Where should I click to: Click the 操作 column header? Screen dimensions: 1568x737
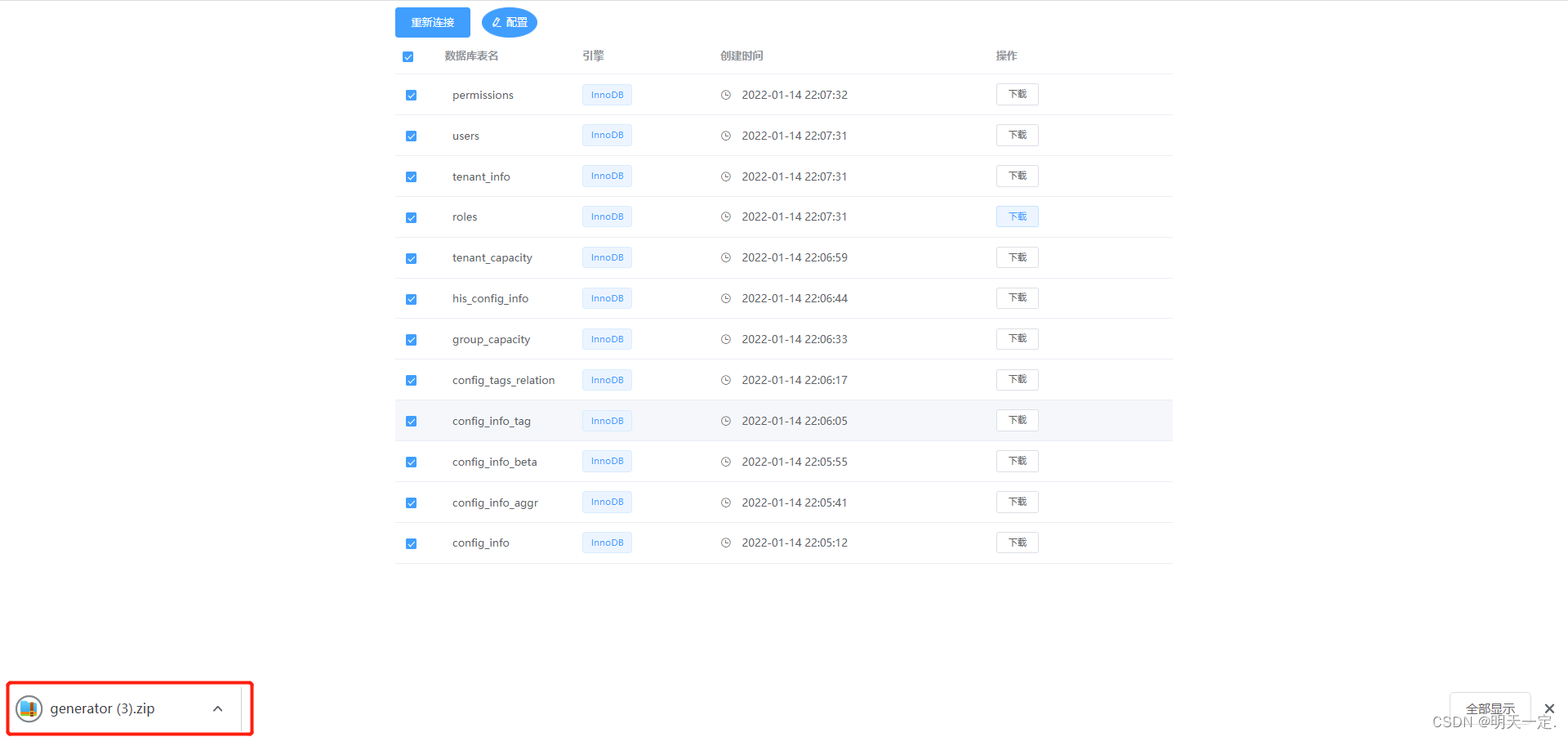pos(1006,56)
